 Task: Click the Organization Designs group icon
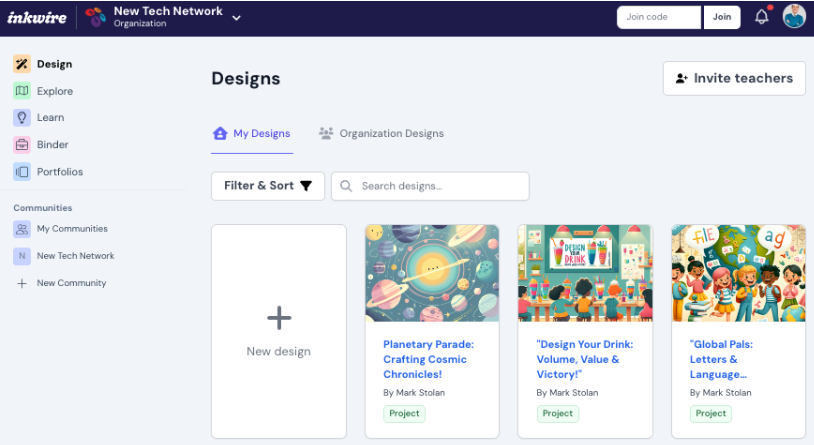(326, 133)
